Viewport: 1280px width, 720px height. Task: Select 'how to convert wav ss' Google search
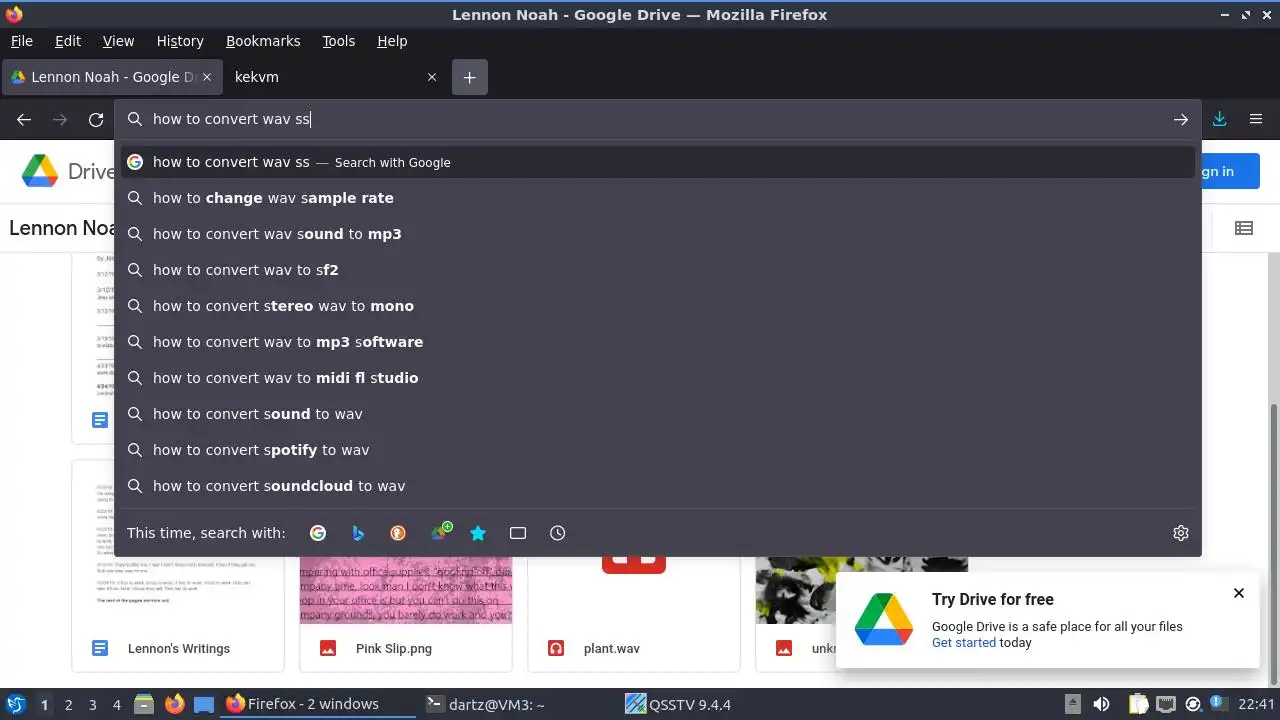pos(658,162)
